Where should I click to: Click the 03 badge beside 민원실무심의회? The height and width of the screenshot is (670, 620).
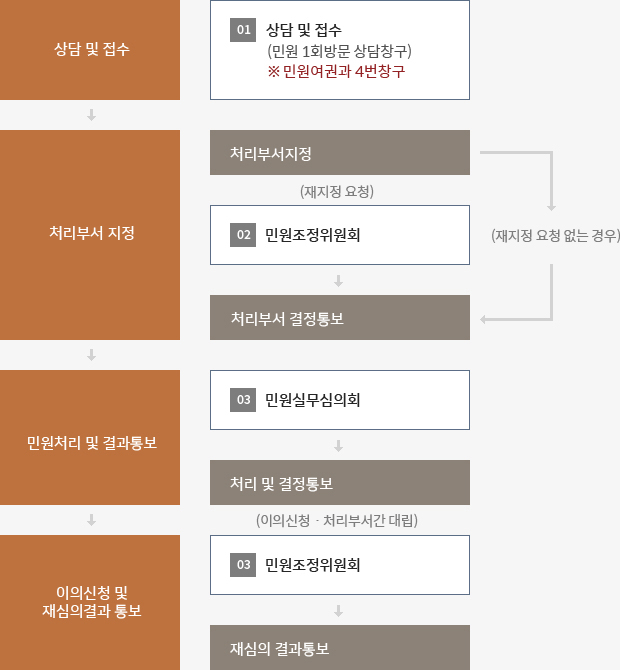pyautogui.click(x=243, y=400)
